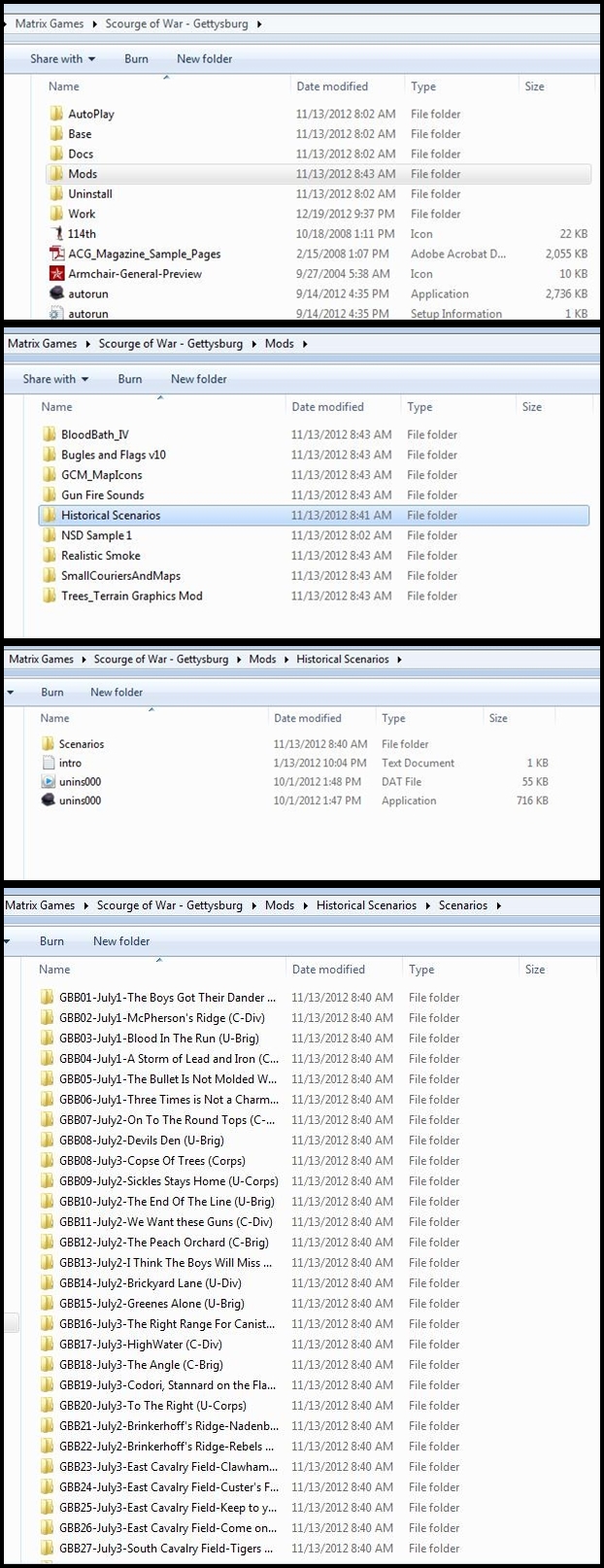Screen dimensions: 604x1568
Task: Open the cut-off toolbar dropdown arrow beside Burn in Historical Scenarios window
Action: [10, 693]
